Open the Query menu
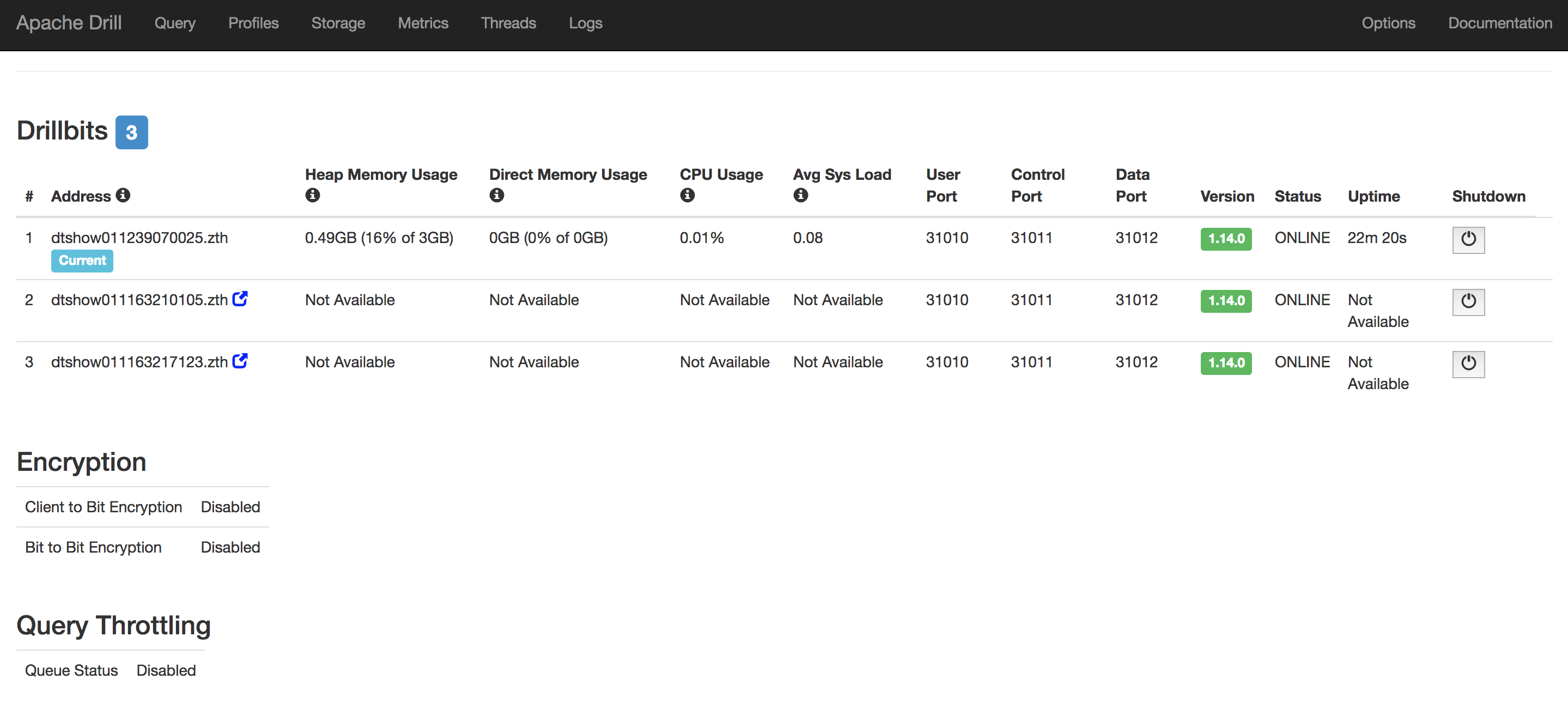 click(175, 22)
